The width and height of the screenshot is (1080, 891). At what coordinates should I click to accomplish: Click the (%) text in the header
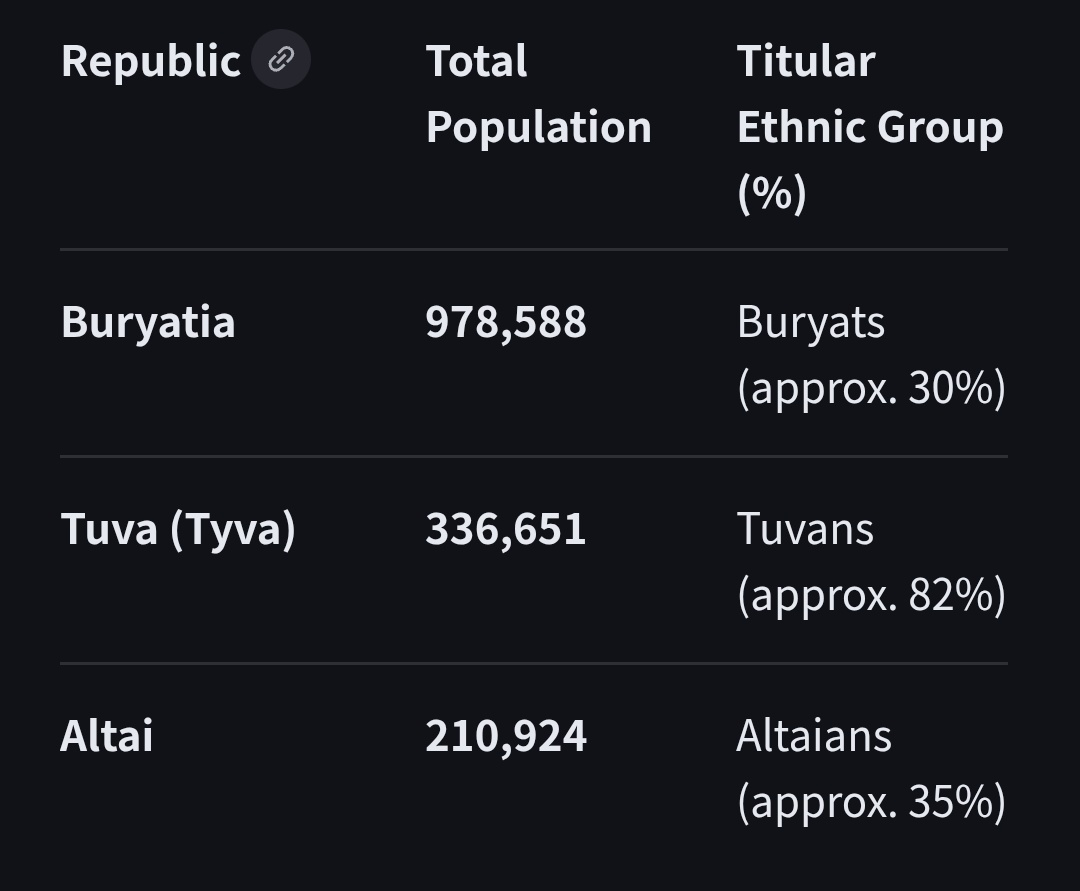pyautogui.click(x=771, y=193)
